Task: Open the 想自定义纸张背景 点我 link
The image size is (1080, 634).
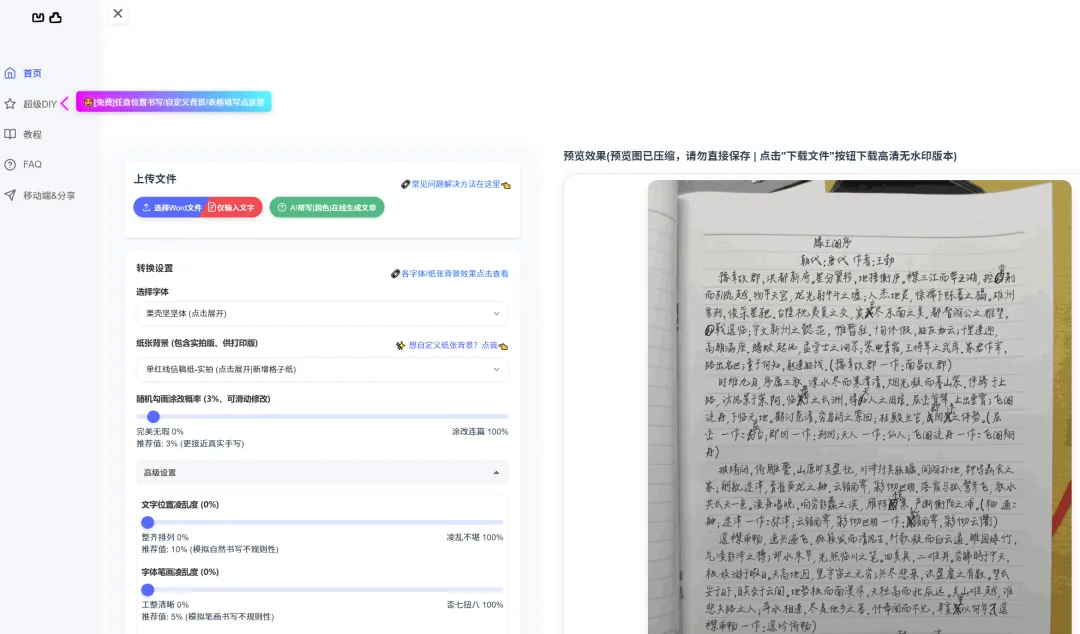Action: [452, 345]
